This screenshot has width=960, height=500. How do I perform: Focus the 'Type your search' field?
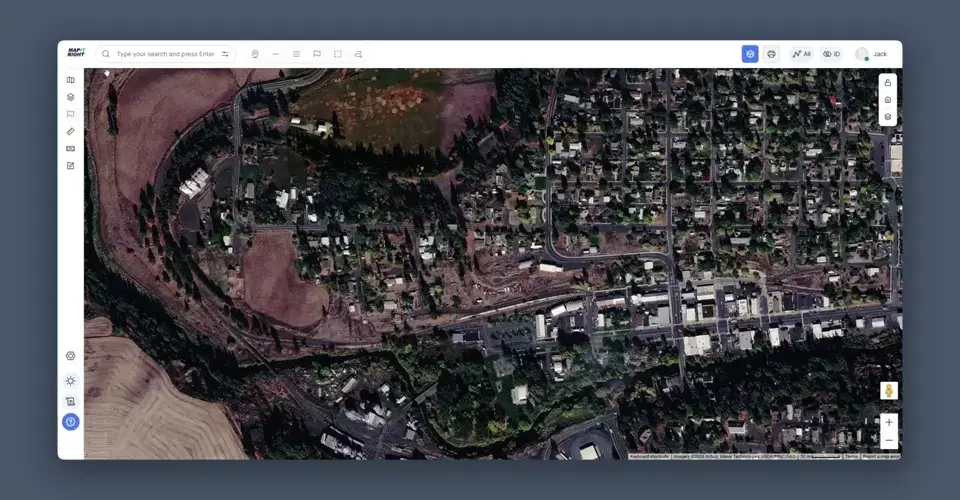pyautogui.click(x=165, y=54)
